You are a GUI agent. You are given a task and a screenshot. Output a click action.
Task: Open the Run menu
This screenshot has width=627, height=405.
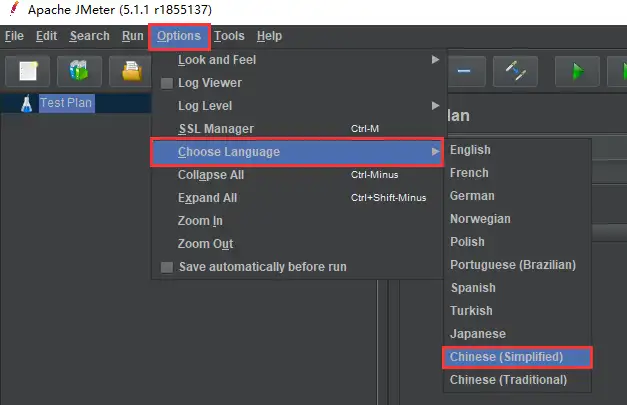(133, 36)
